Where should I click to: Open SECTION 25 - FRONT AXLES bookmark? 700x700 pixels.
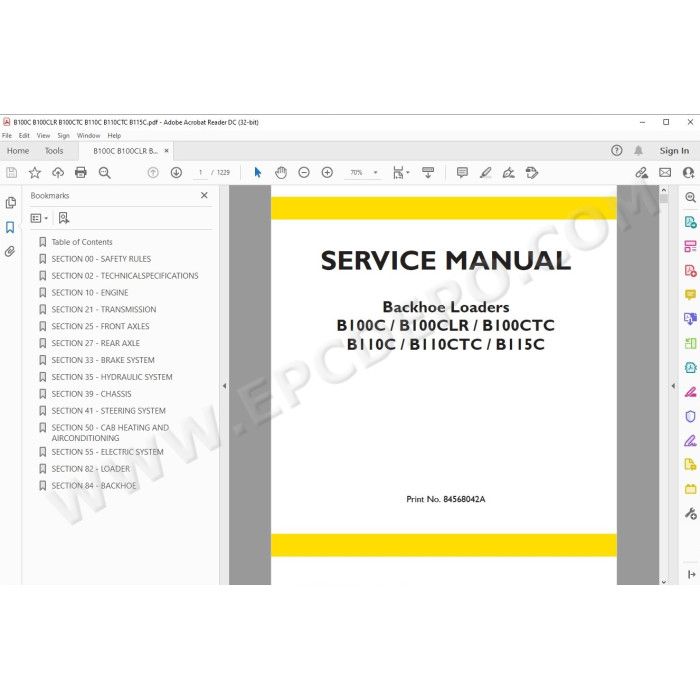pyautogui.click(x=100, y=326)
